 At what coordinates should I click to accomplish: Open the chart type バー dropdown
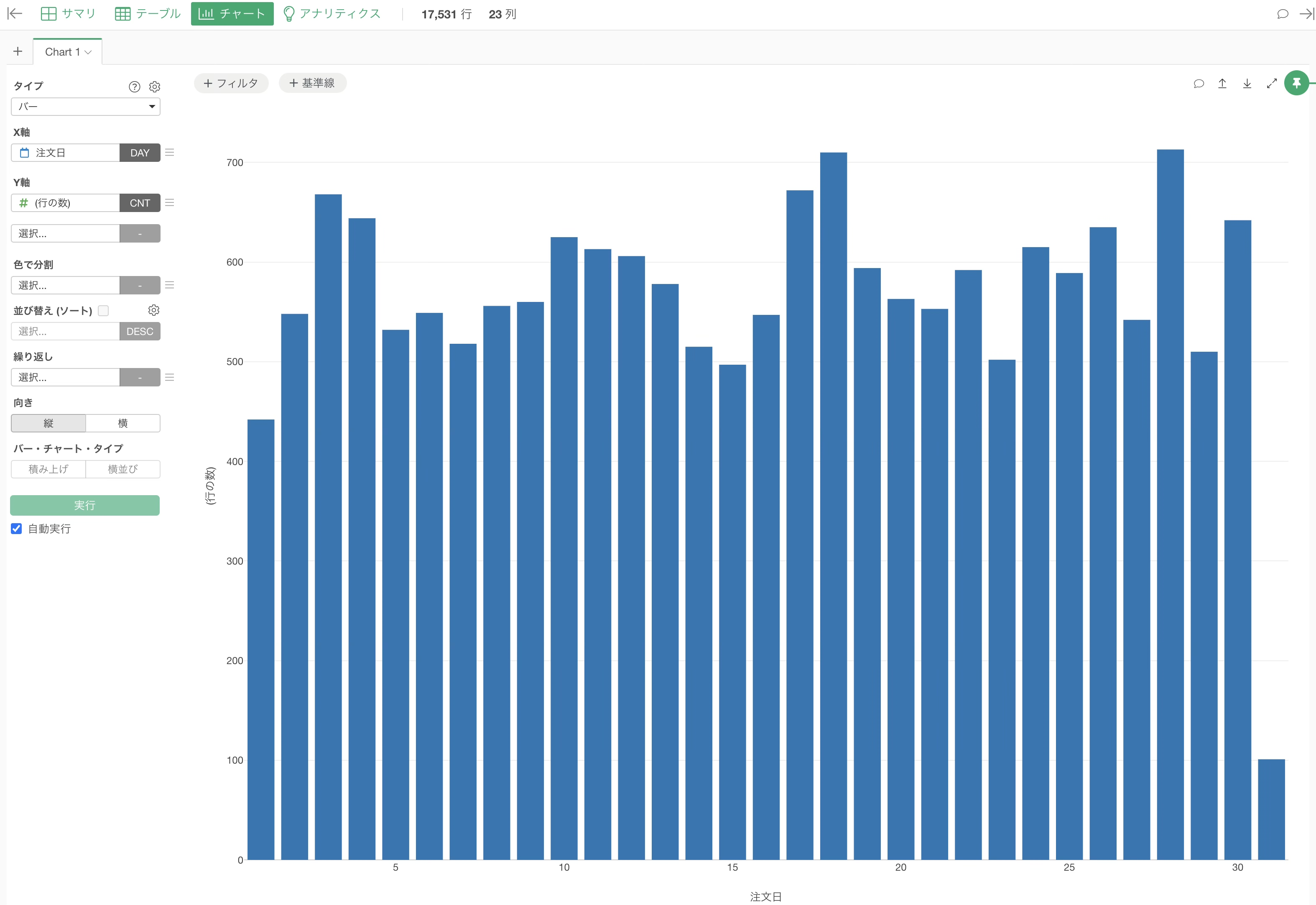point(86,107)
